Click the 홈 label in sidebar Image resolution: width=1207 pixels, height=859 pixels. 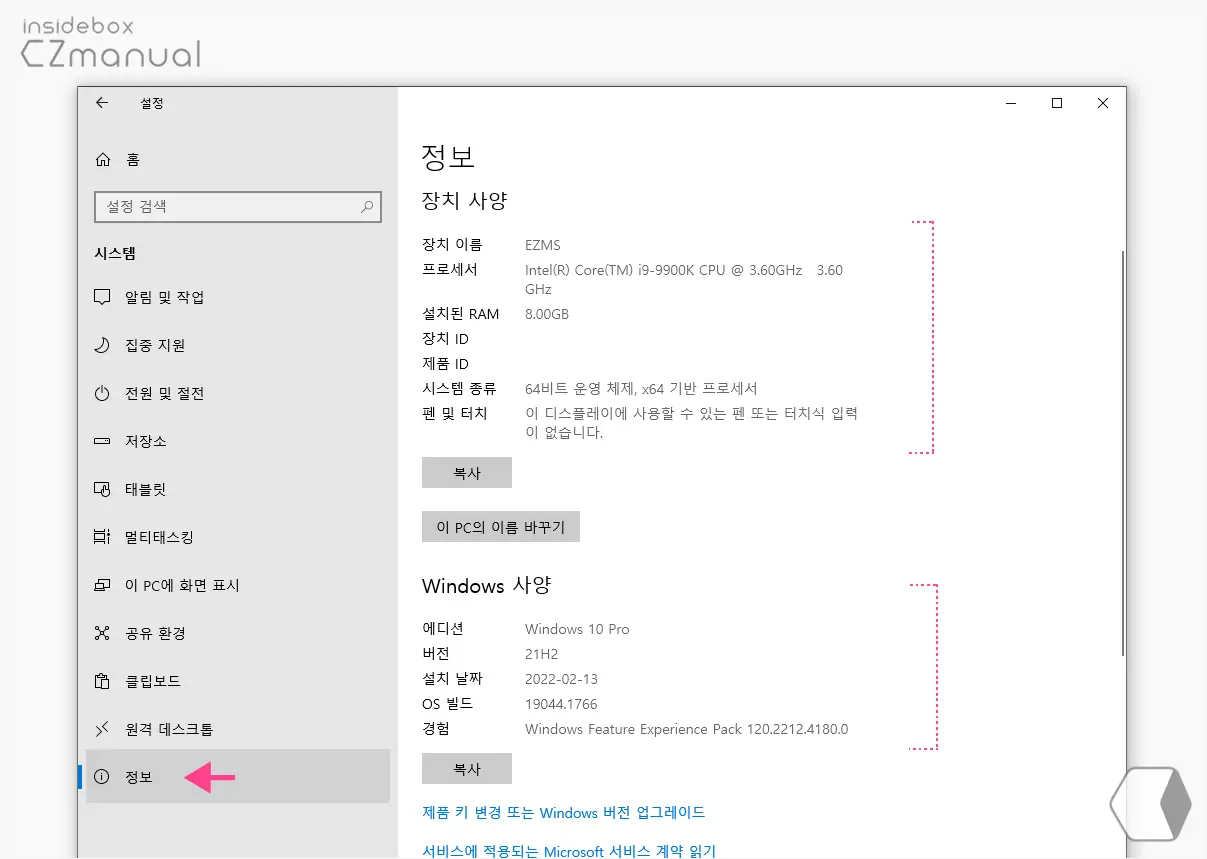click(x=133, y=160)
